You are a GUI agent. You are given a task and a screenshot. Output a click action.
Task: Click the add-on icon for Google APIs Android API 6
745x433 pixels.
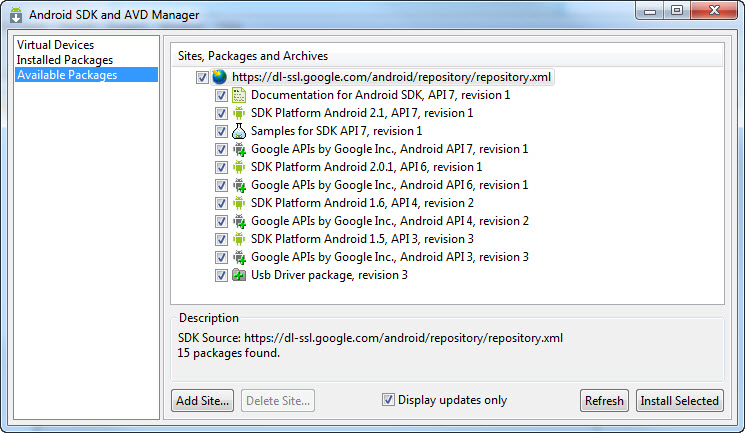tap(239, 185)
